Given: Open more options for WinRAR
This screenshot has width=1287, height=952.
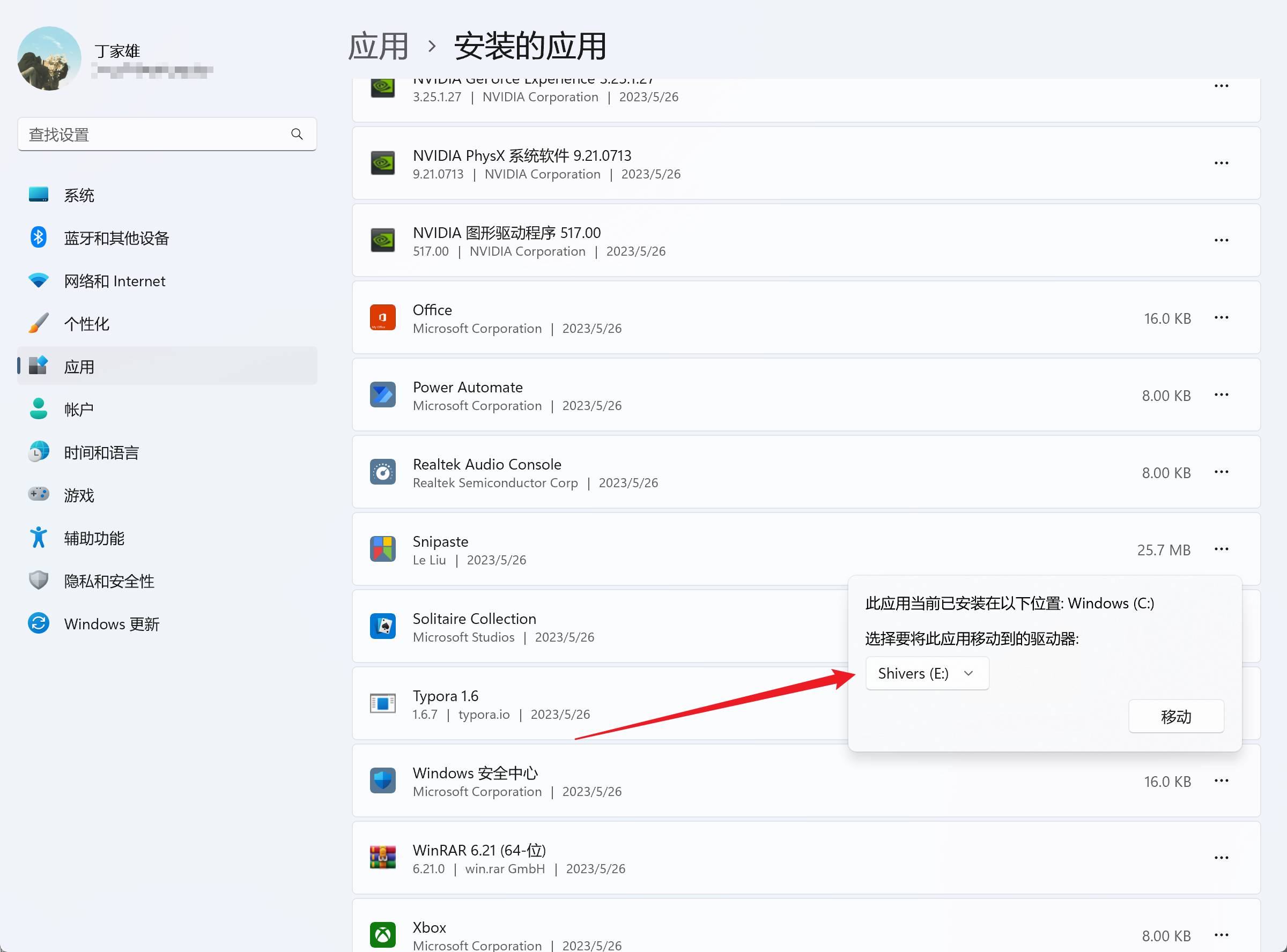Looking at the screenshot, I should tap(1221, 859).
